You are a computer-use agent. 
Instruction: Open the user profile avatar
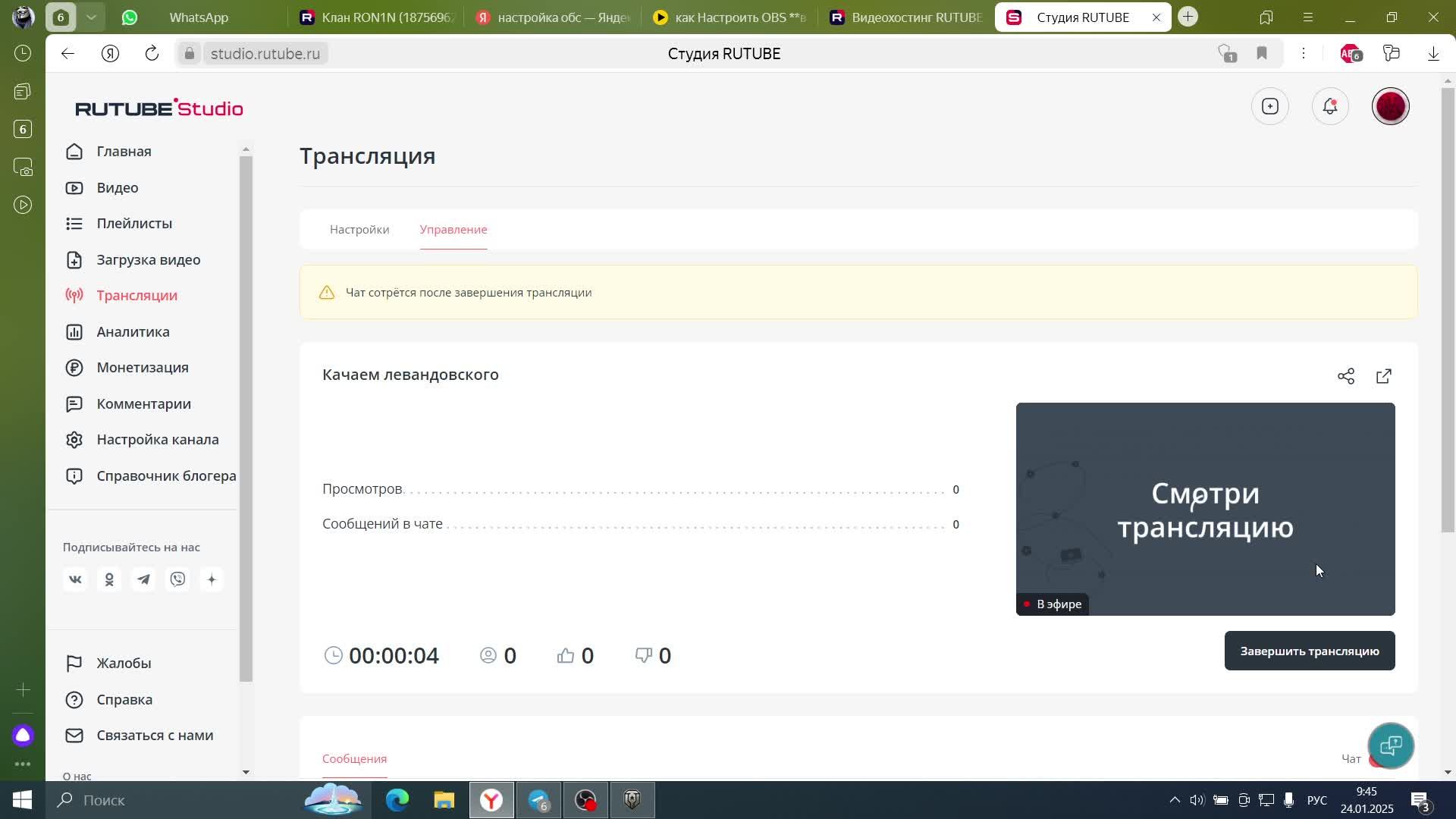coord(1391,107)
